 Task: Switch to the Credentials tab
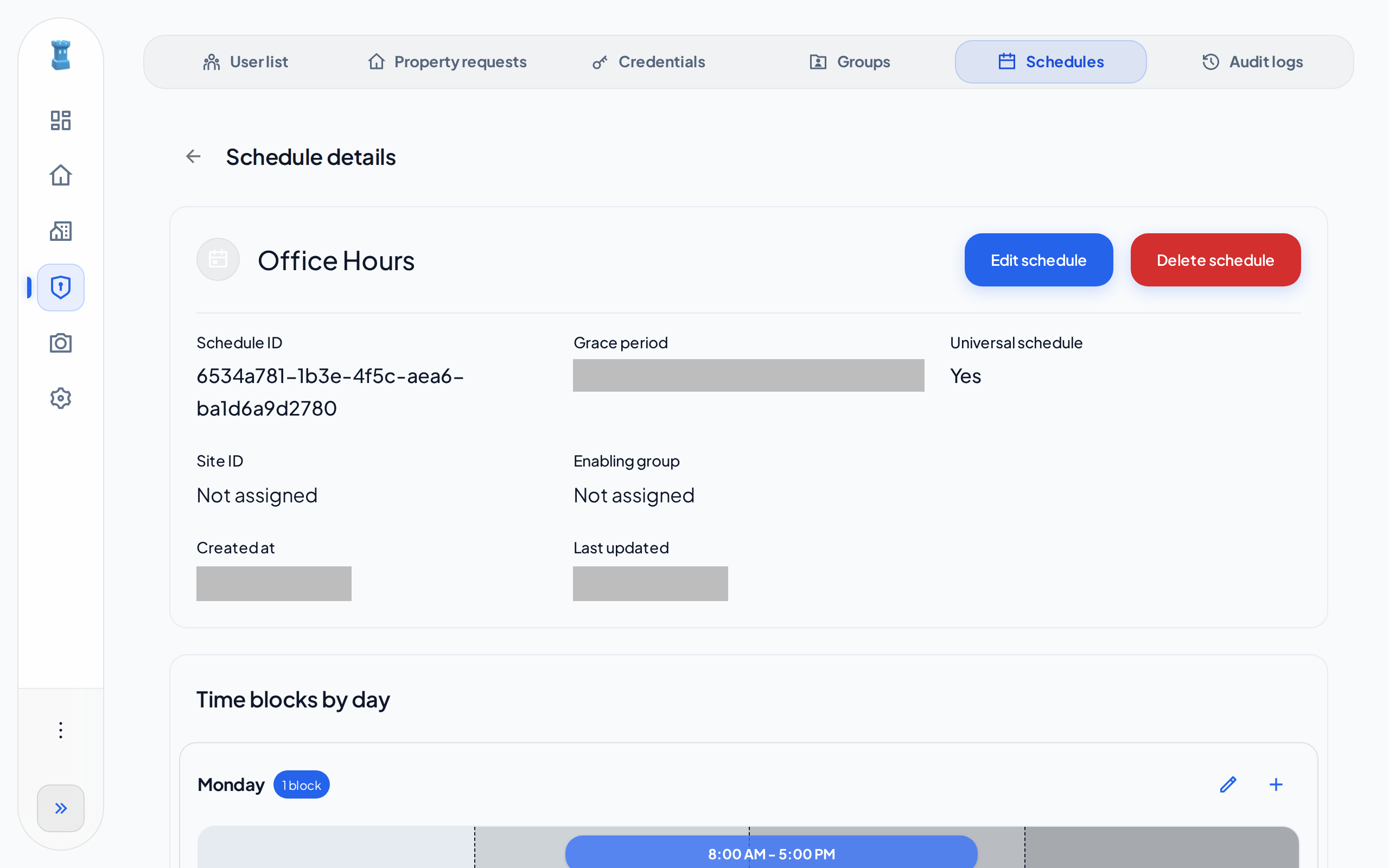tap(648, 62)
